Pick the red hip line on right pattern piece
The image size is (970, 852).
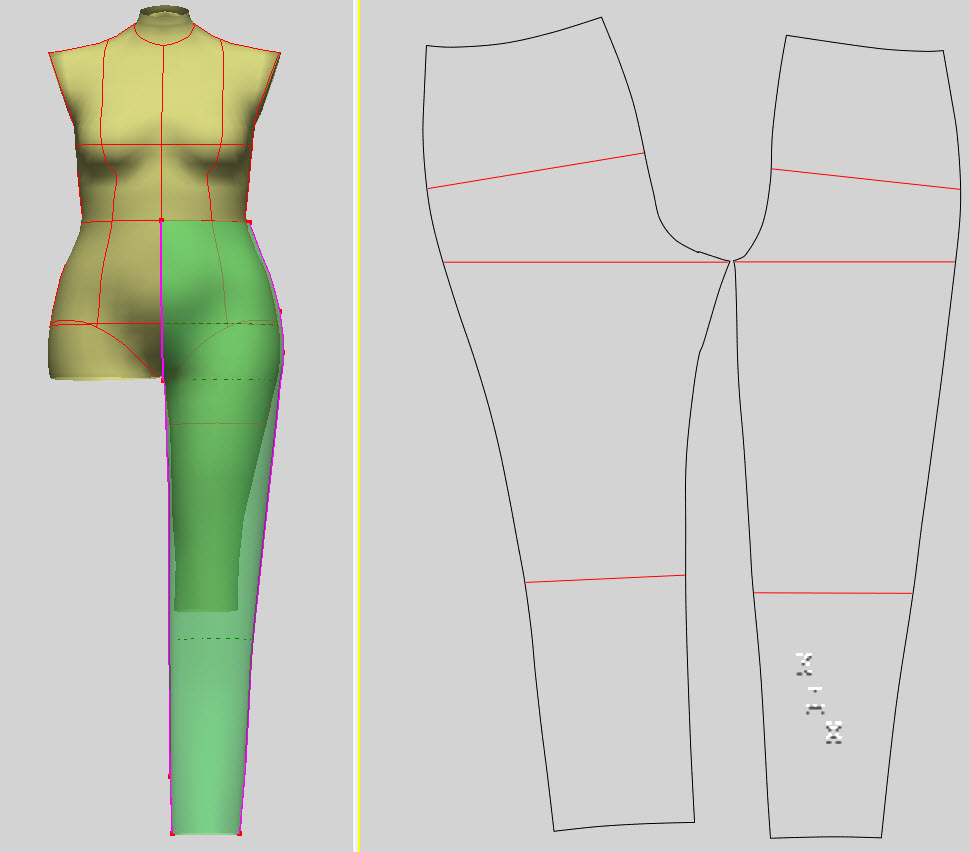coord(865,179)
